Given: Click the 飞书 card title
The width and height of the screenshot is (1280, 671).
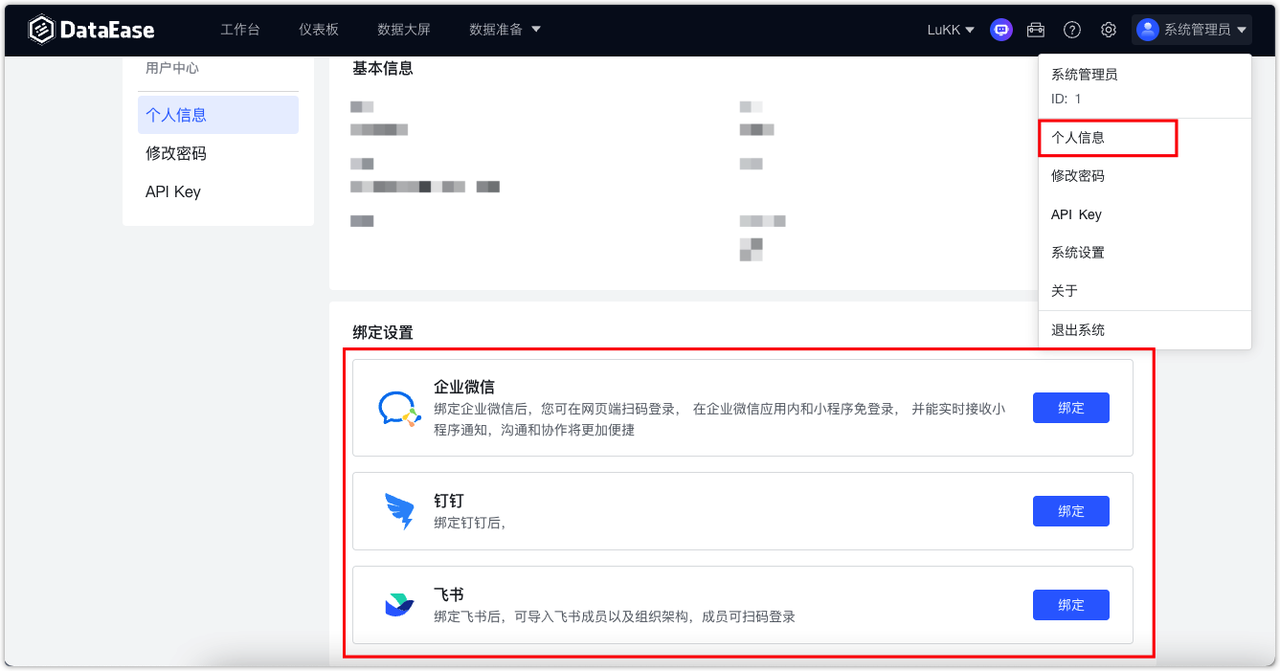Looking at the screenshot, I should click(449, 594).
